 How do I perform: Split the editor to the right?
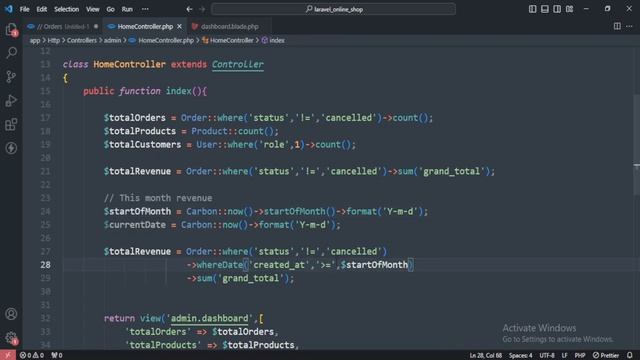click(x=617, y=26)
